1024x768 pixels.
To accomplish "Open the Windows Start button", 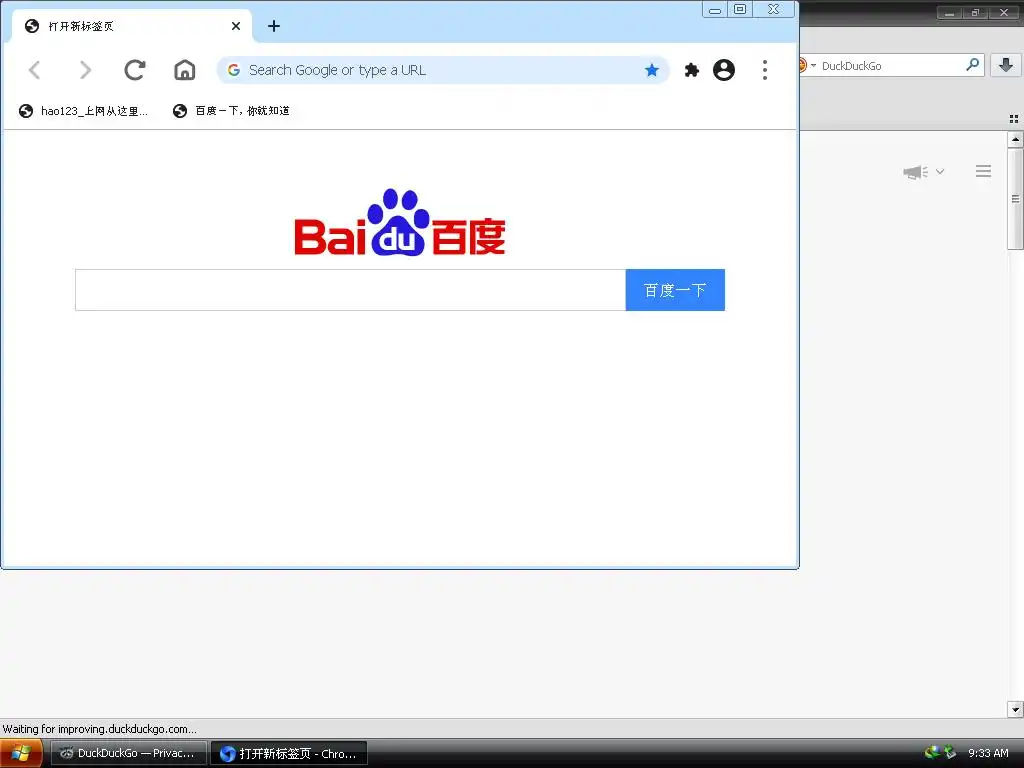I will pyautogui.click(x=21, y=753).
